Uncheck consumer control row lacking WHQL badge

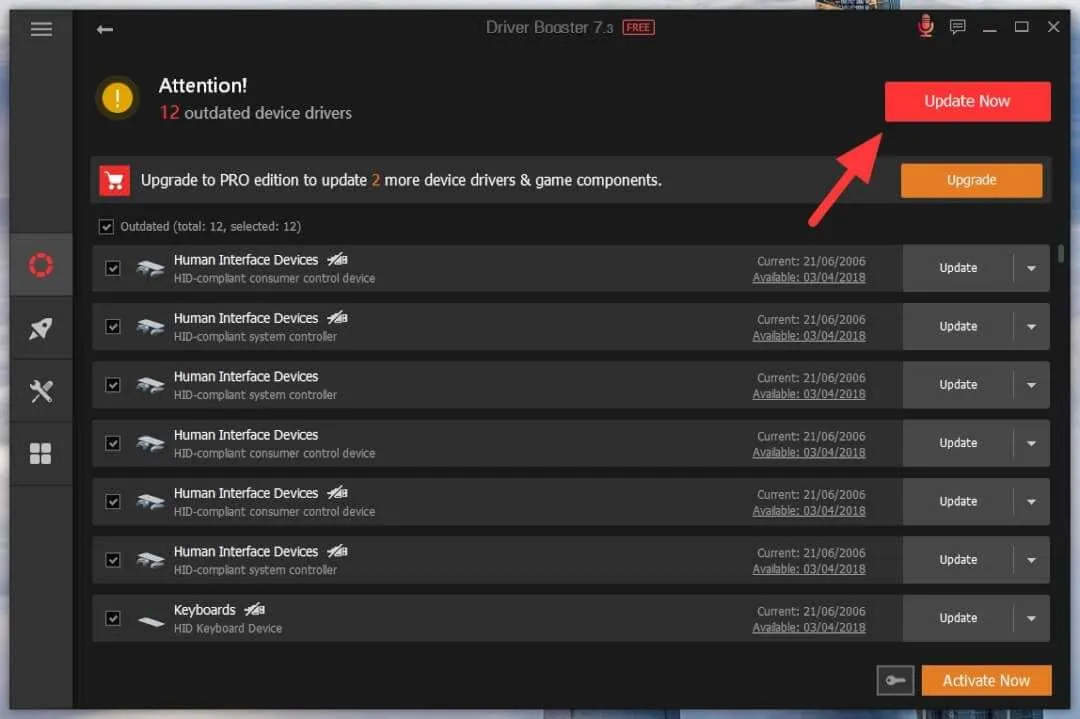(x=113, y=444)
